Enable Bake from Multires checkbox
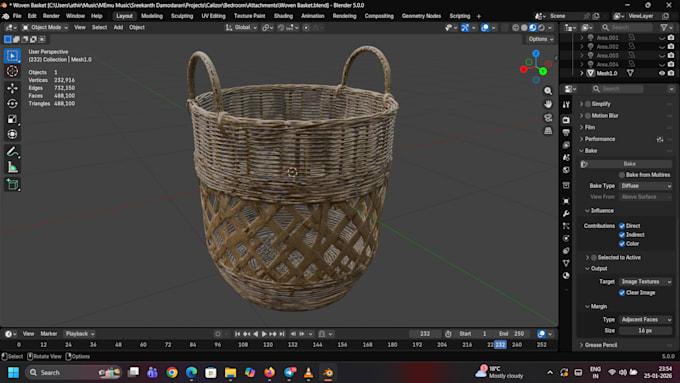Image resolution: width=680 pixels, height=383 pixels. 622,175
